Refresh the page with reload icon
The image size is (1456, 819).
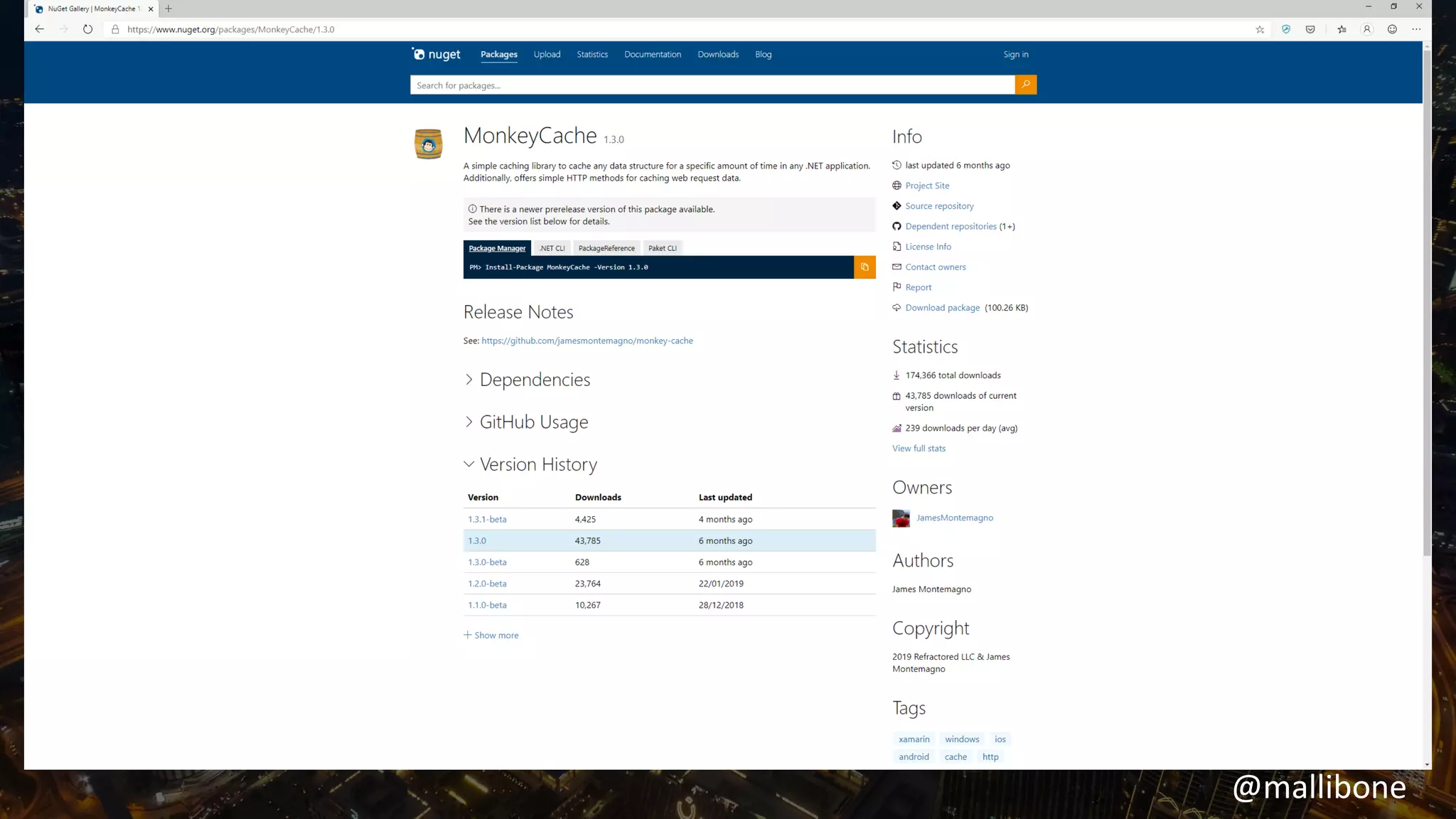[87, 29]
